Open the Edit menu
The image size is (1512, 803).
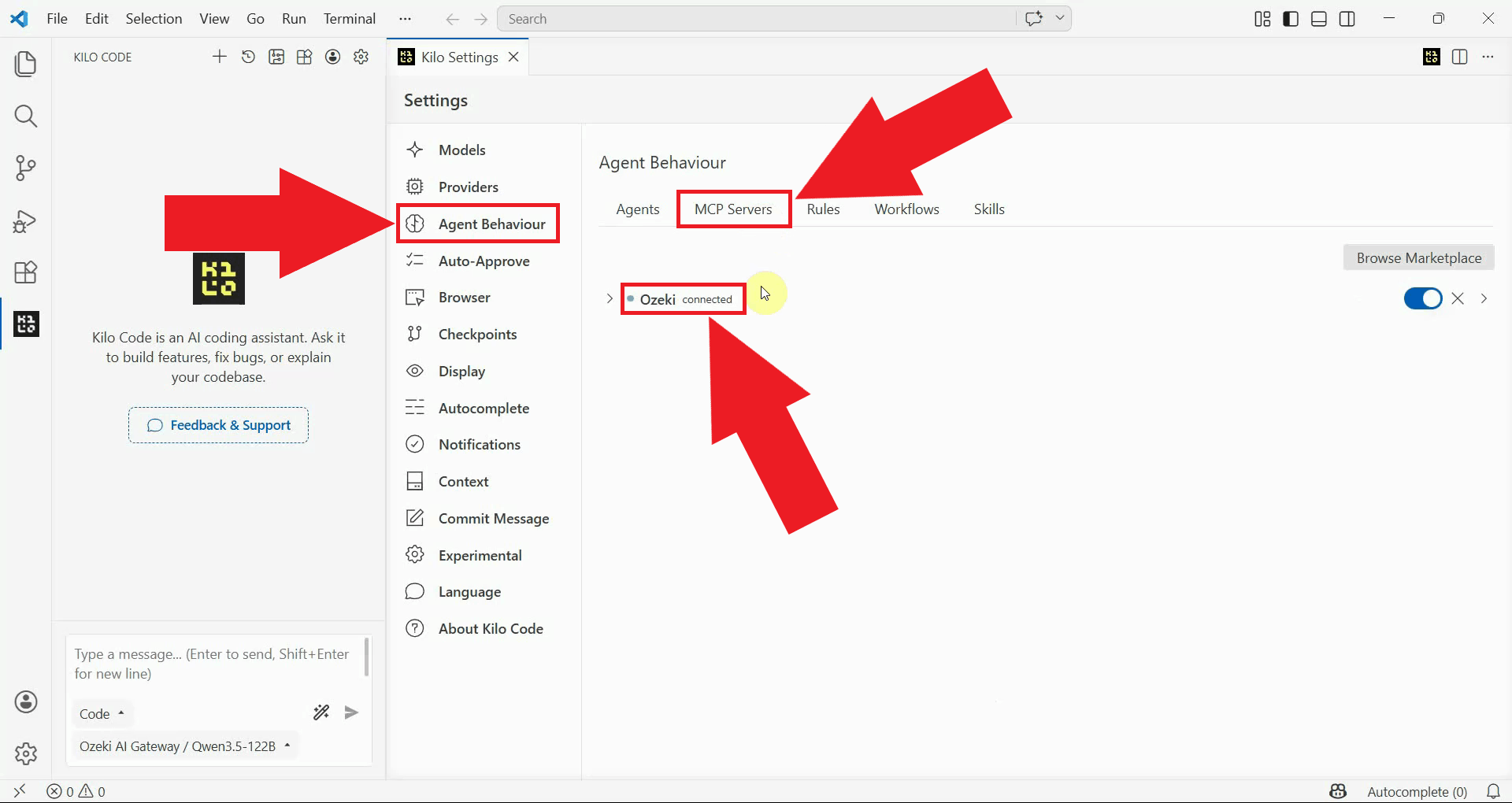97,19
